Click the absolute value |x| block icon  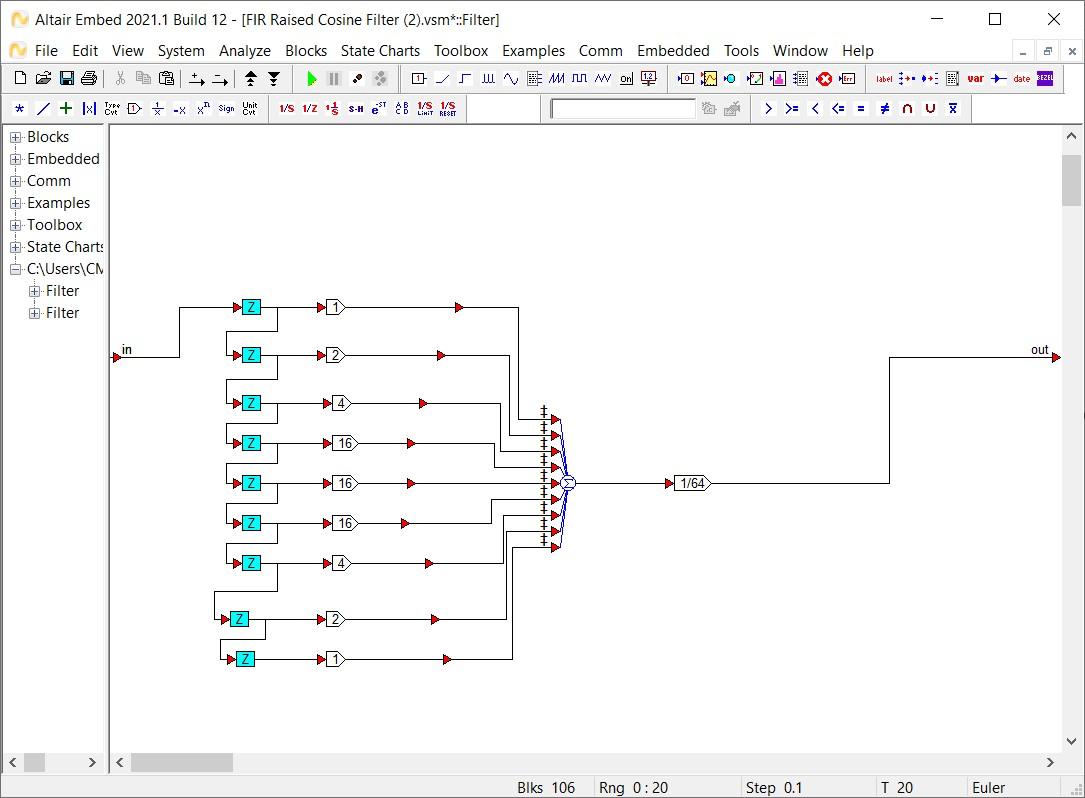(x=89, y=109)
